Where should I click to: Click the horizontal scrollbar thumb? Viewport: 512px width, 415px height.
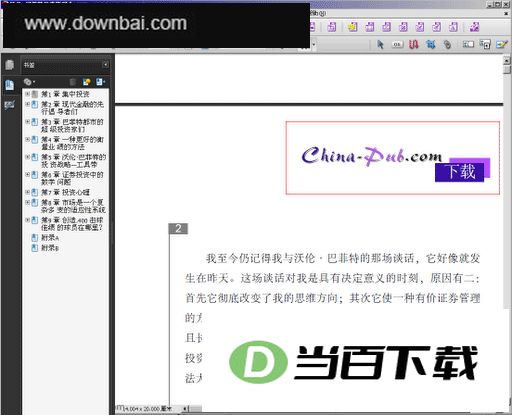(x=196, y=408)
